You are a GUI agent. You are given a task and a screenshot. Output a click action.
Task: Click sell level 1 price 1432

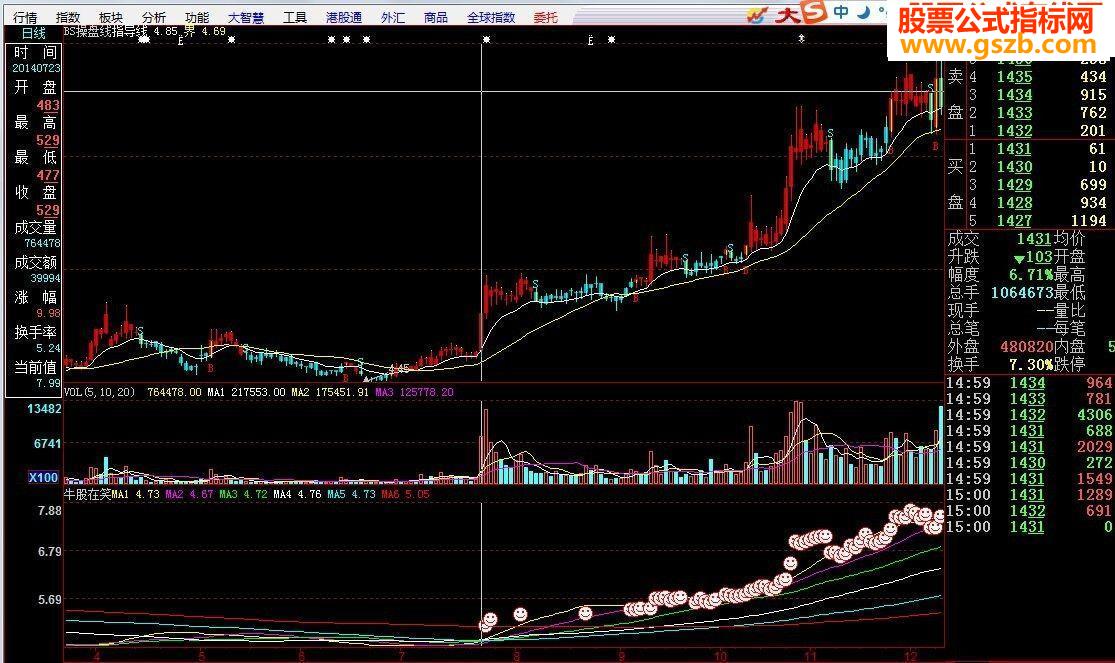coord(1014,131)
